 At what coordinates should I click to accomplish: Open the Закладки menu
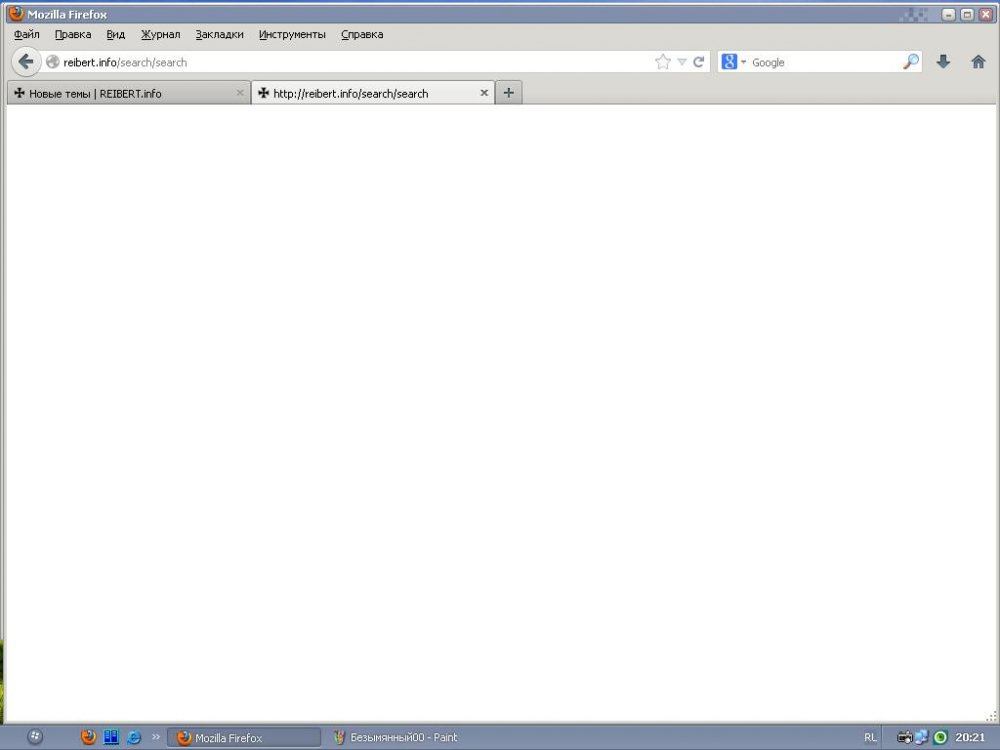[x=219, y=34]
